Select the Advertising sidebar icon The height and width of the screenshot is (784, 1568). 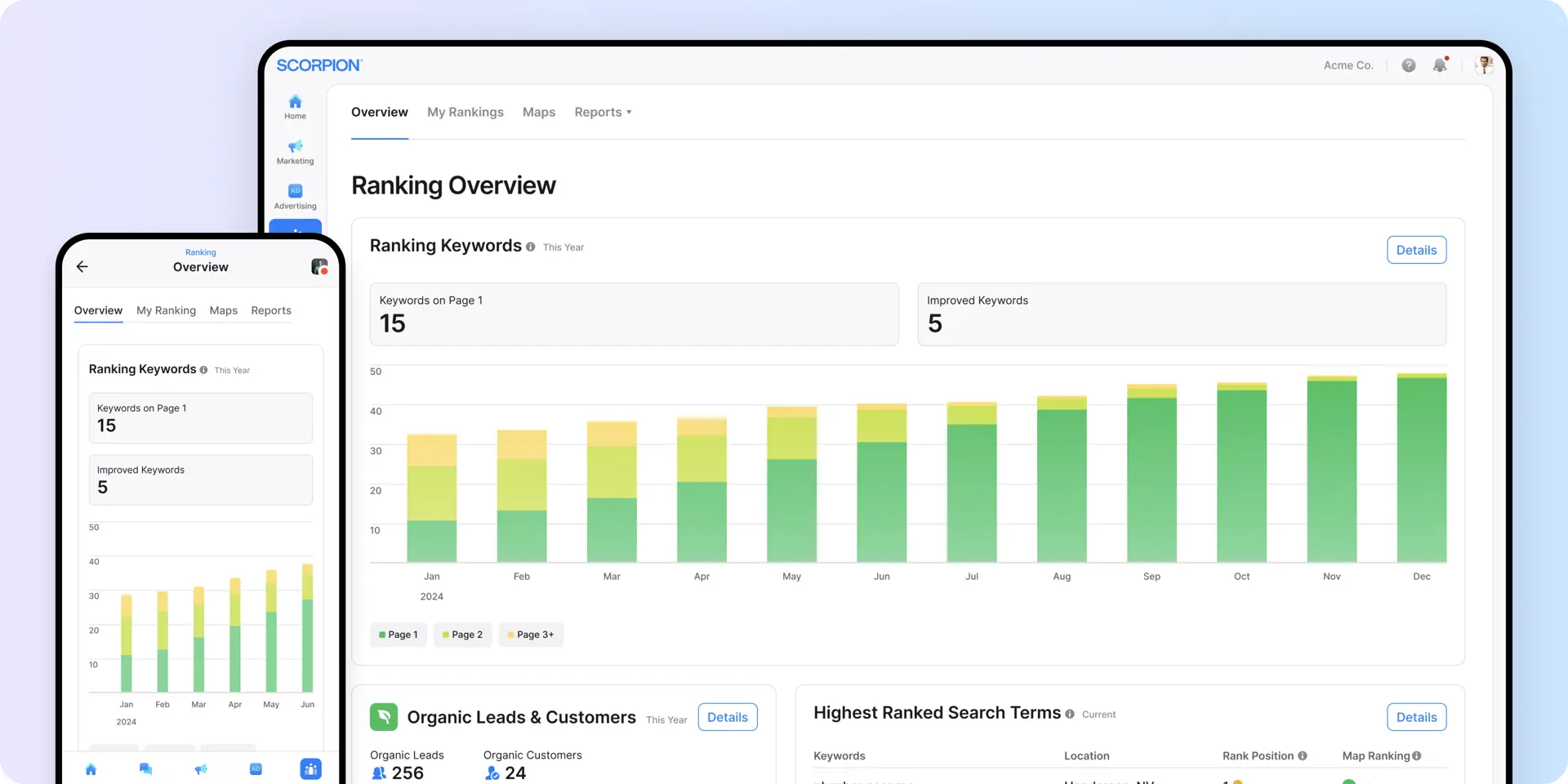coord(295,196)
